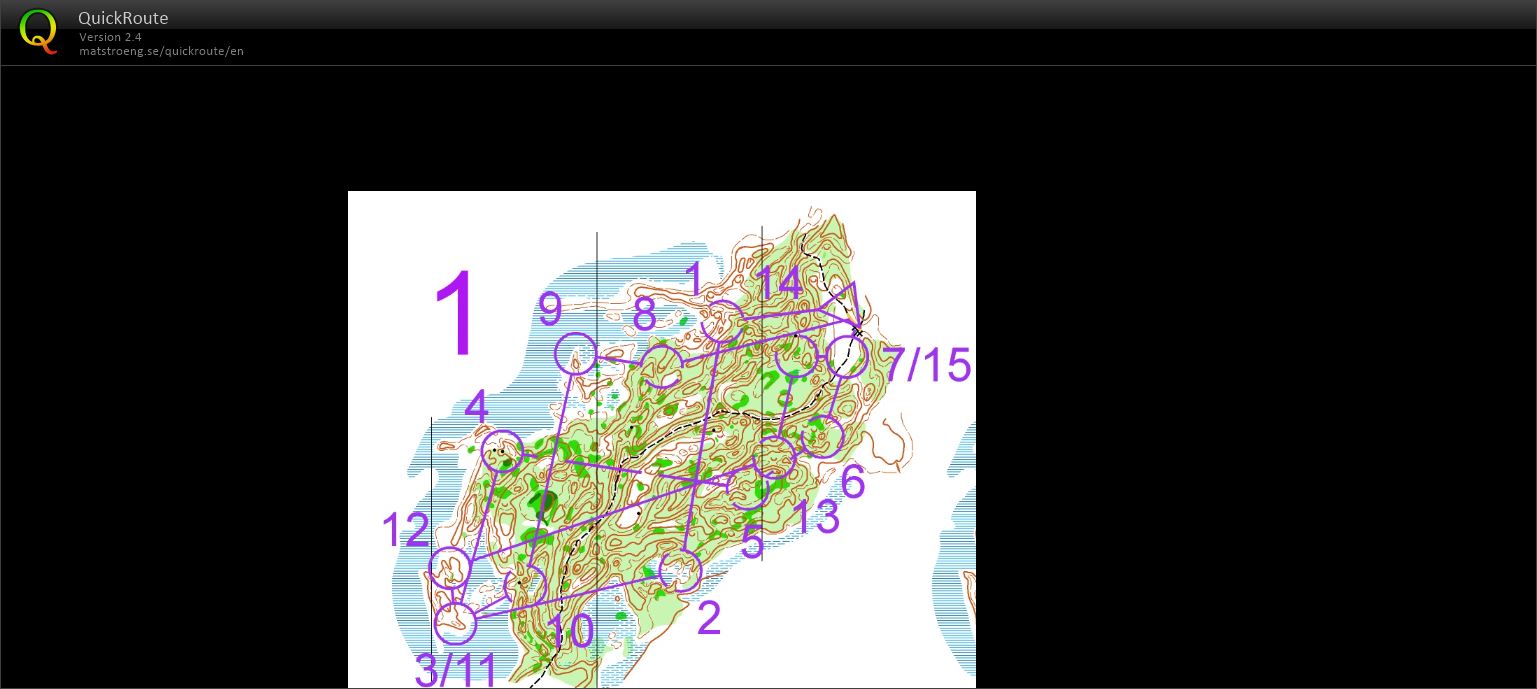Click the circle for control 9

(576, 354)
